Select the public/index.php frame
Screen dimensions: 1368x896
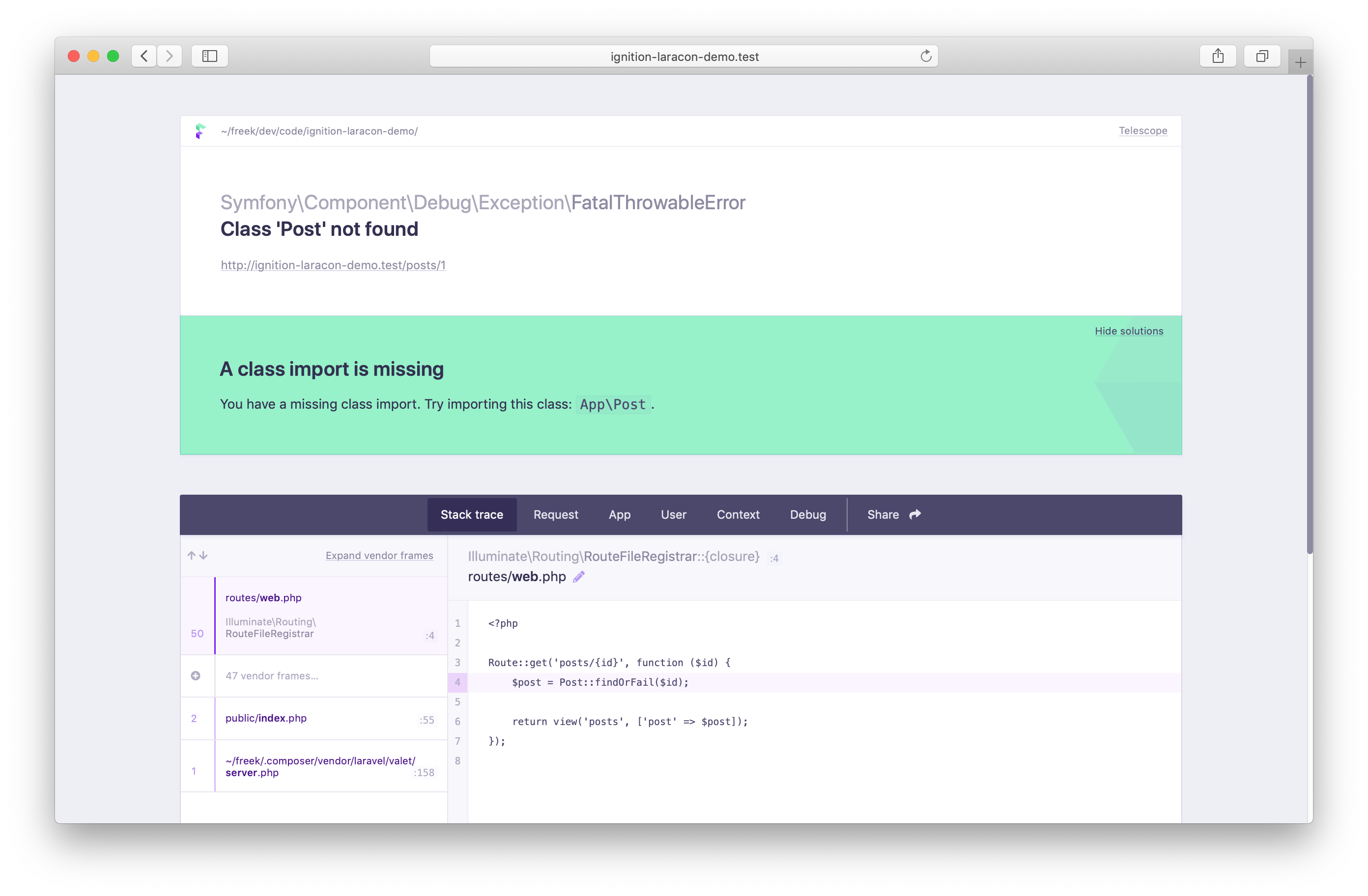pyautogui.click(x=314, y=718)
